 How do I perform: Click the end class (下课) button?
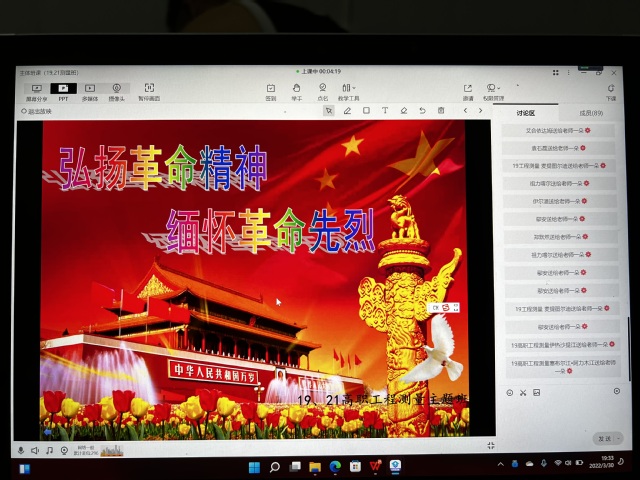click(611, 91)
